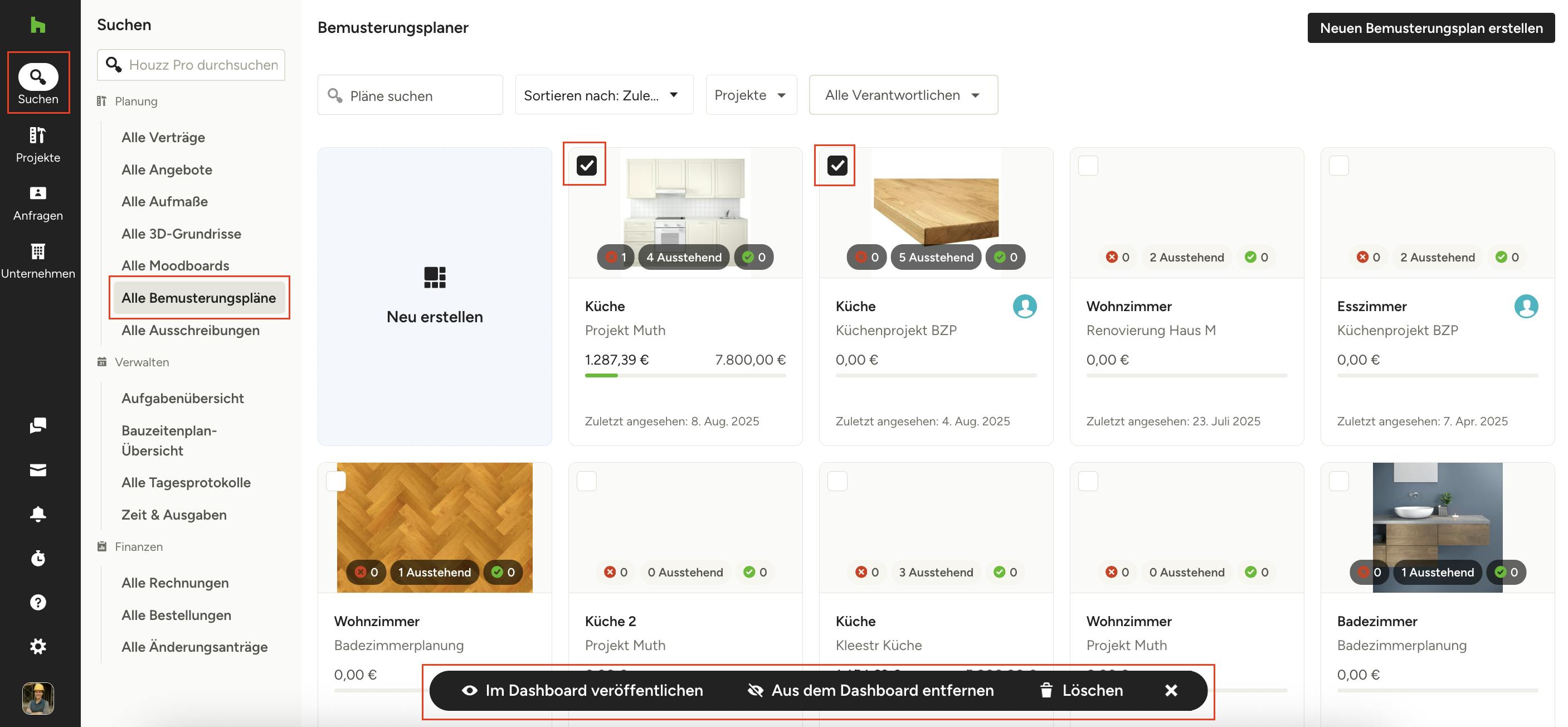The height and width of the screenshot is (727, 1568).
Task: Open the help question mark icon
Action: tap(38, 602)
